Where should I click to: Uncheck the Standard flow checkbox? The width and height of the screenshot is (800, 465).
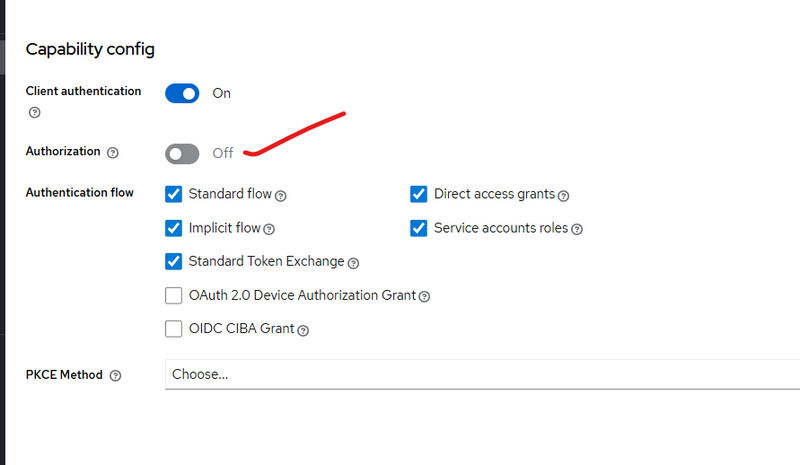[x=173, y=194]
